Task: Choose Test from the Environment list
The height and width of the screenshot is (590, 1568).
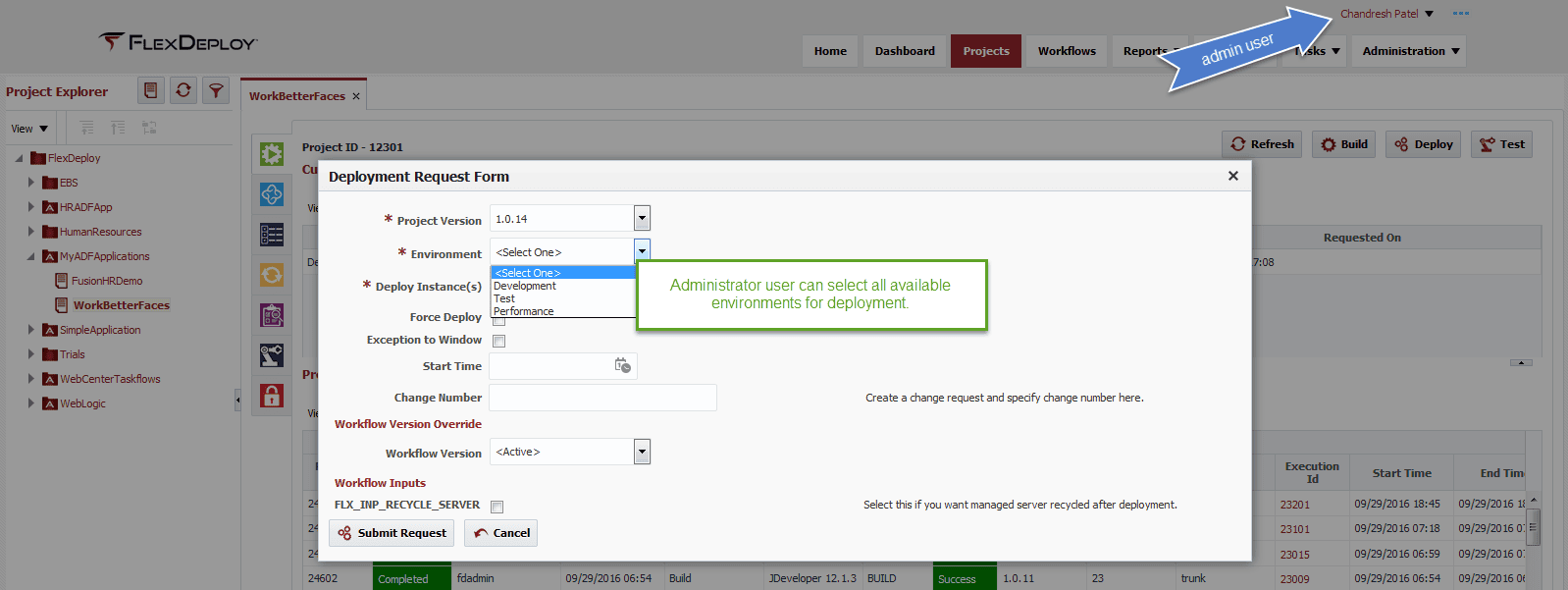Action: pyautogui.click(x=563, y=298)
